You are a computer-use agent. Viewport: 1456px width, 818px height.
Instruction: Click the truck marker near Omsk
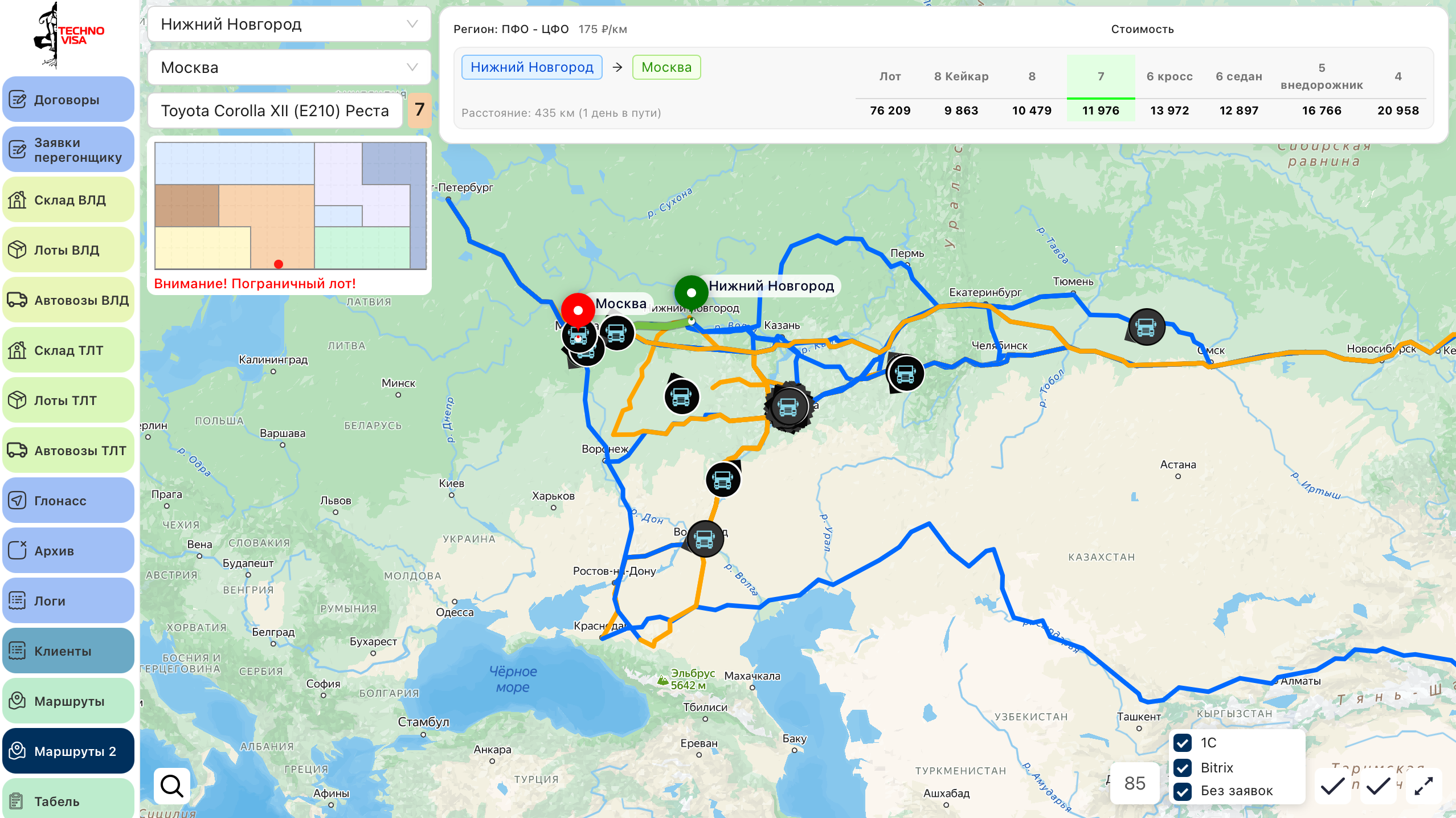tap(1146, 327)
